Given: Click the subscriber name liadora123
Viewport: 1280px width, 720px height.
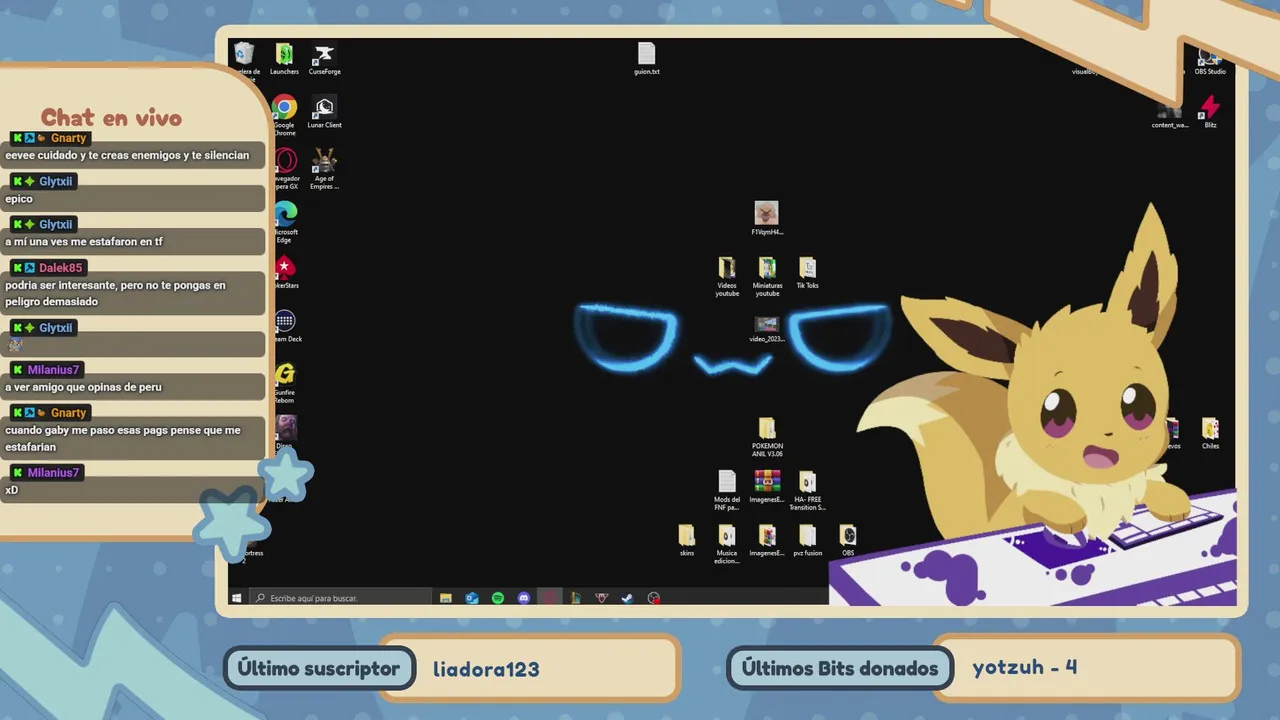Looking at the screenshot, I should click(486, 669).
